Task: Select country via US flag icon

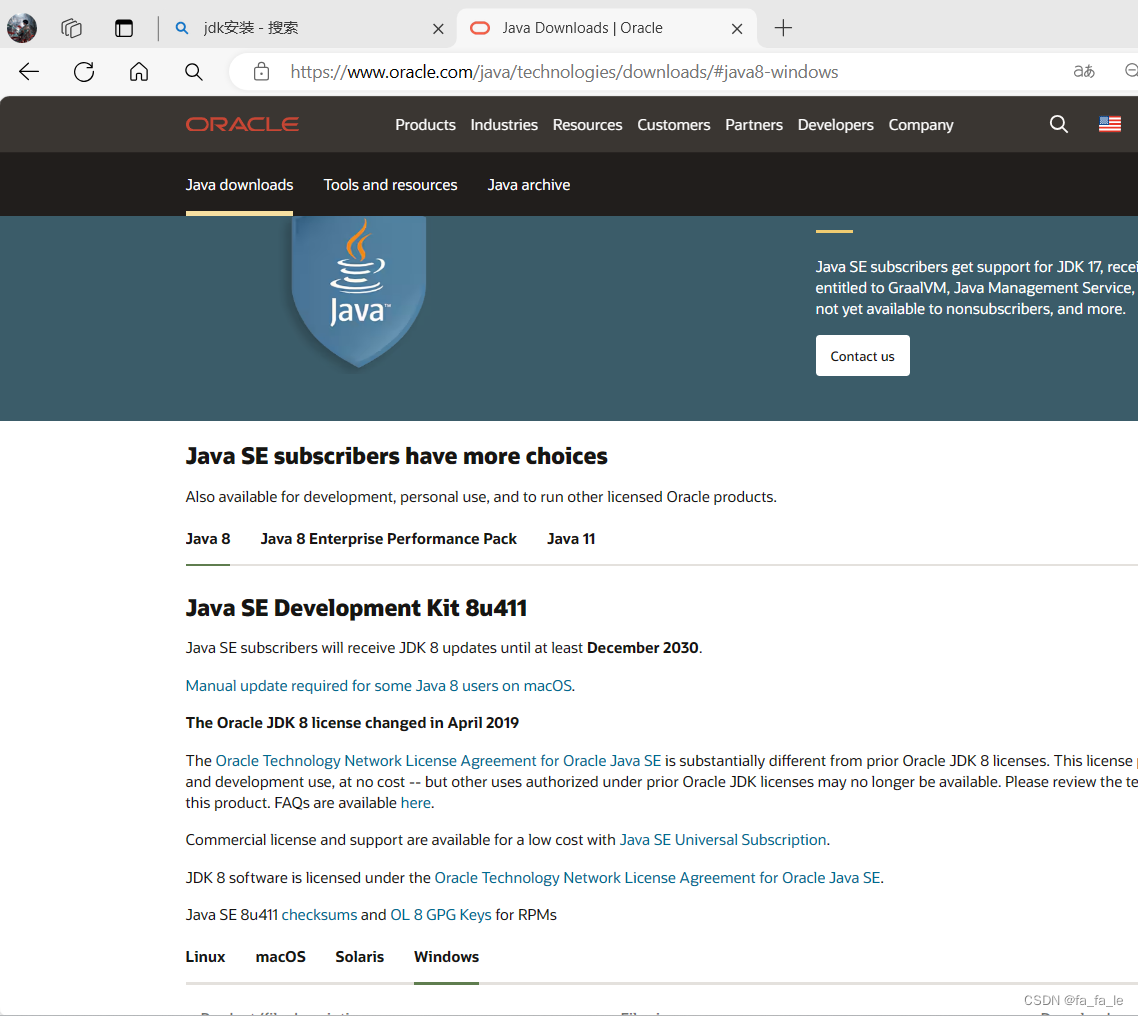Action: click(1110, 124)
